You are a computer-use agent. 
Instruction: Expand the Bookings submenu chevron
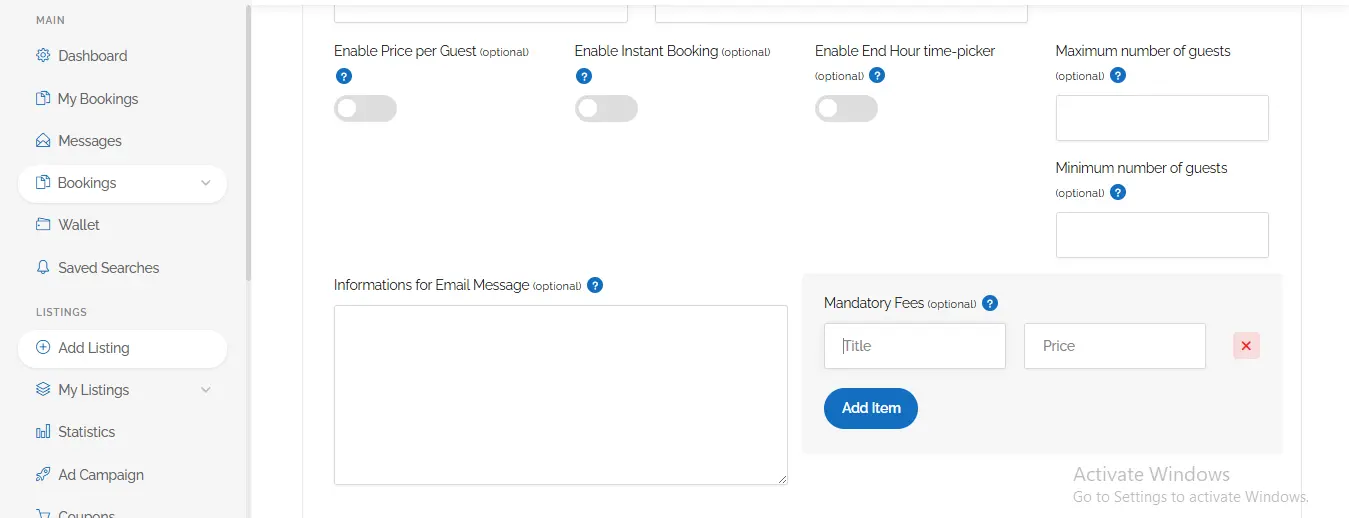(x=206, y=183)
